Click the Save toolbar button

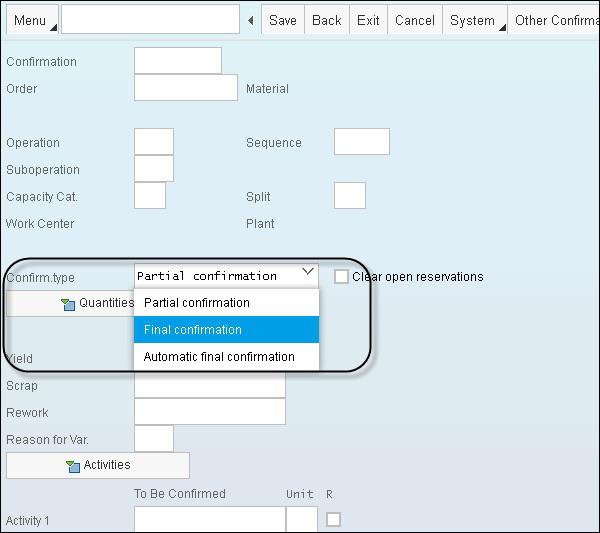point(283,20)
